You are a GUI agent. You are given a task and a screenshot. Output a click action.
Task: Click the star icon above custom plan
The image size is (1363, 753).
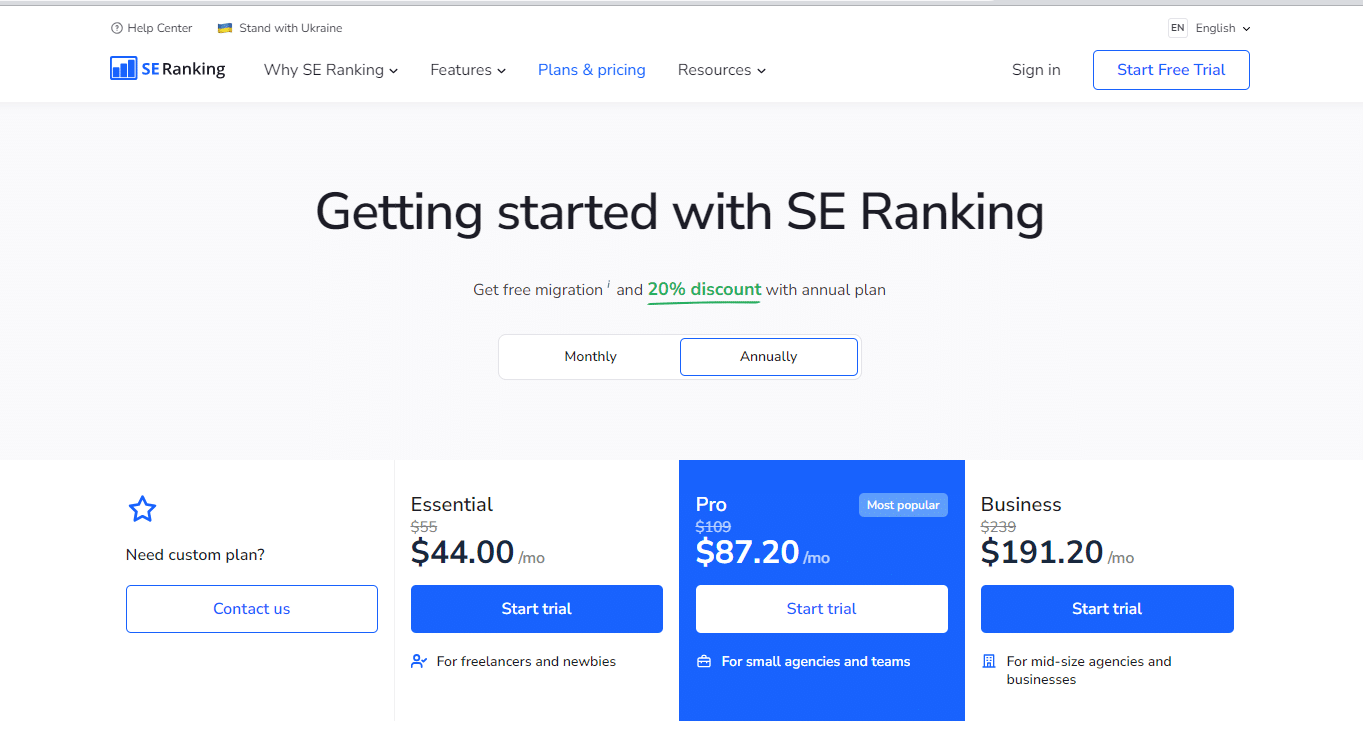pyautogui.click(x=143, y=509)
